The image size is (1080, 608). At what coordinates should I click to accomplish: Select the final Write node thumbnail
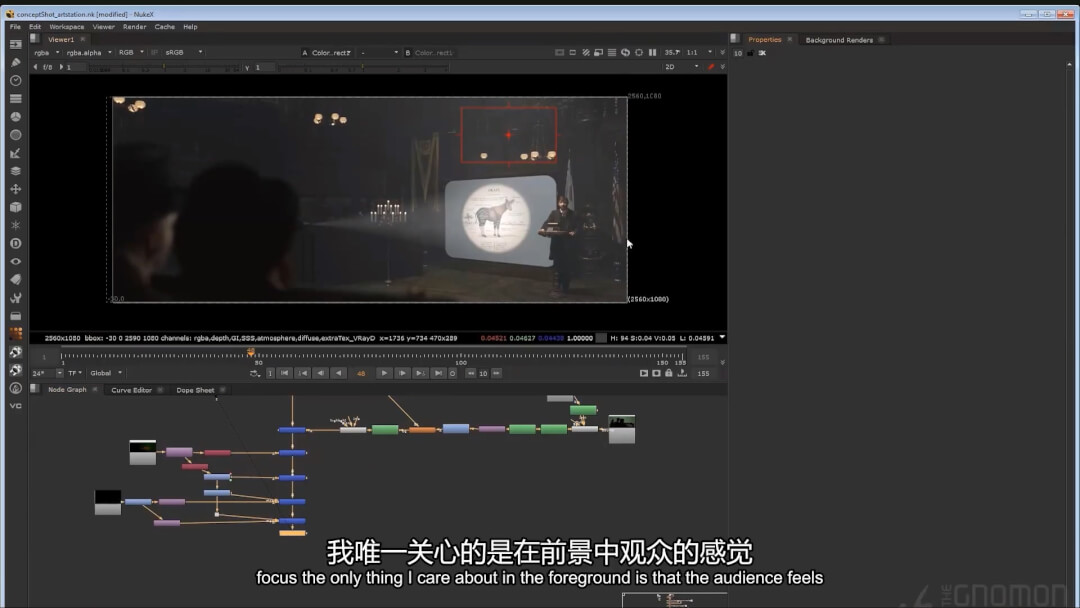pos(621,429)
